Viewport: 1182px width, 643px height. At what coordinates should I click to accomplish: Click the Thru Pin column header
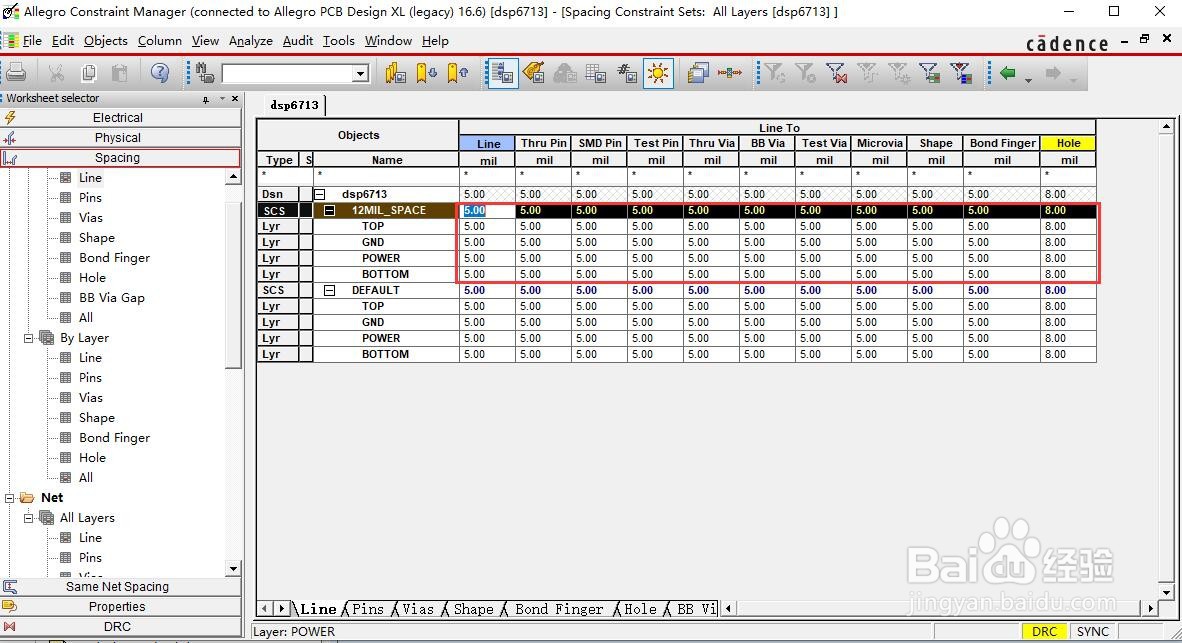(544, 143)
